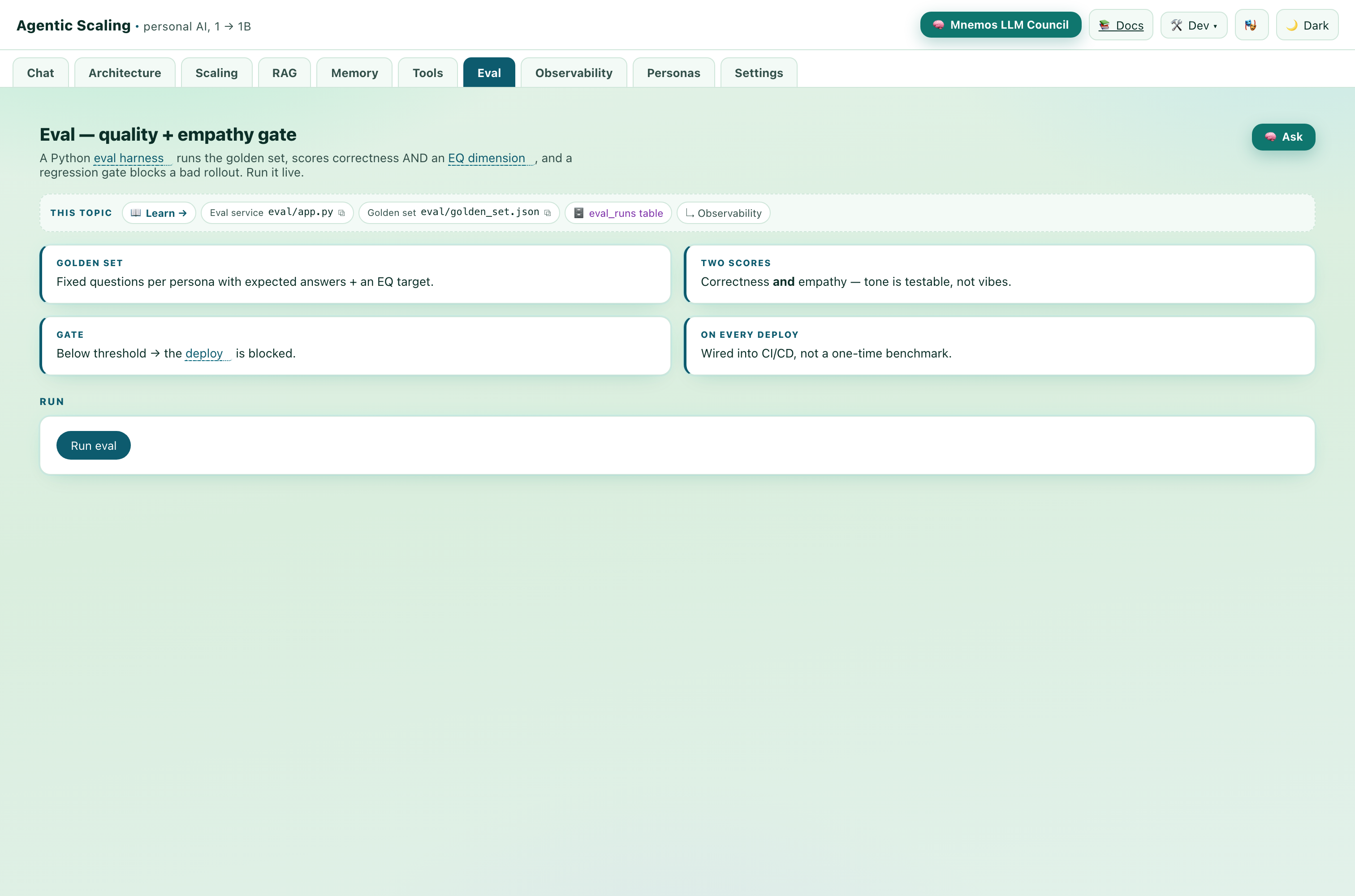Select the active Eval tab
This screenshot has height=896, width=1355.
coord(489,73)
